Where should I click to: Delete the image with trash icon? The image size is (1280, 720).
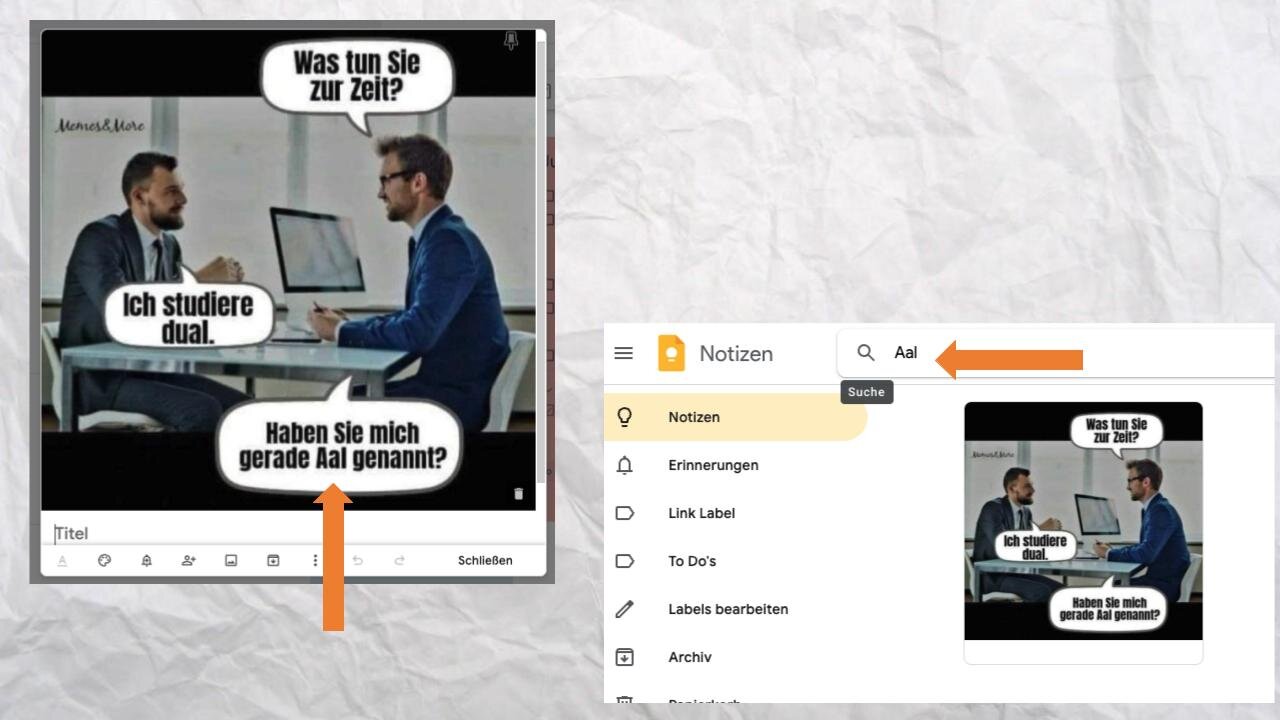click(518, 493)
